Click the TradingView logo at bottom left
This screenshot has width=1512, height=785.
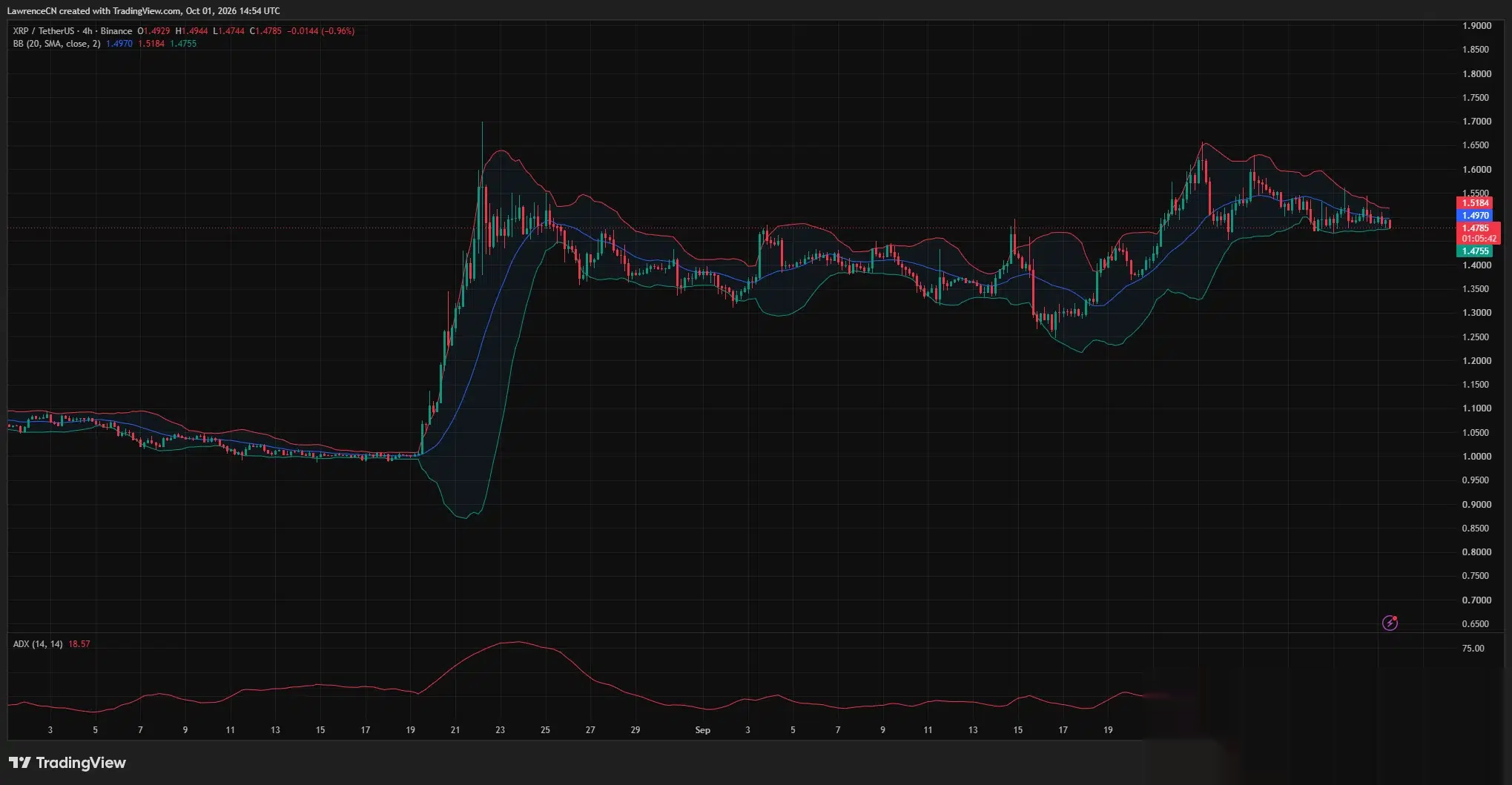[x=67, y=763]
